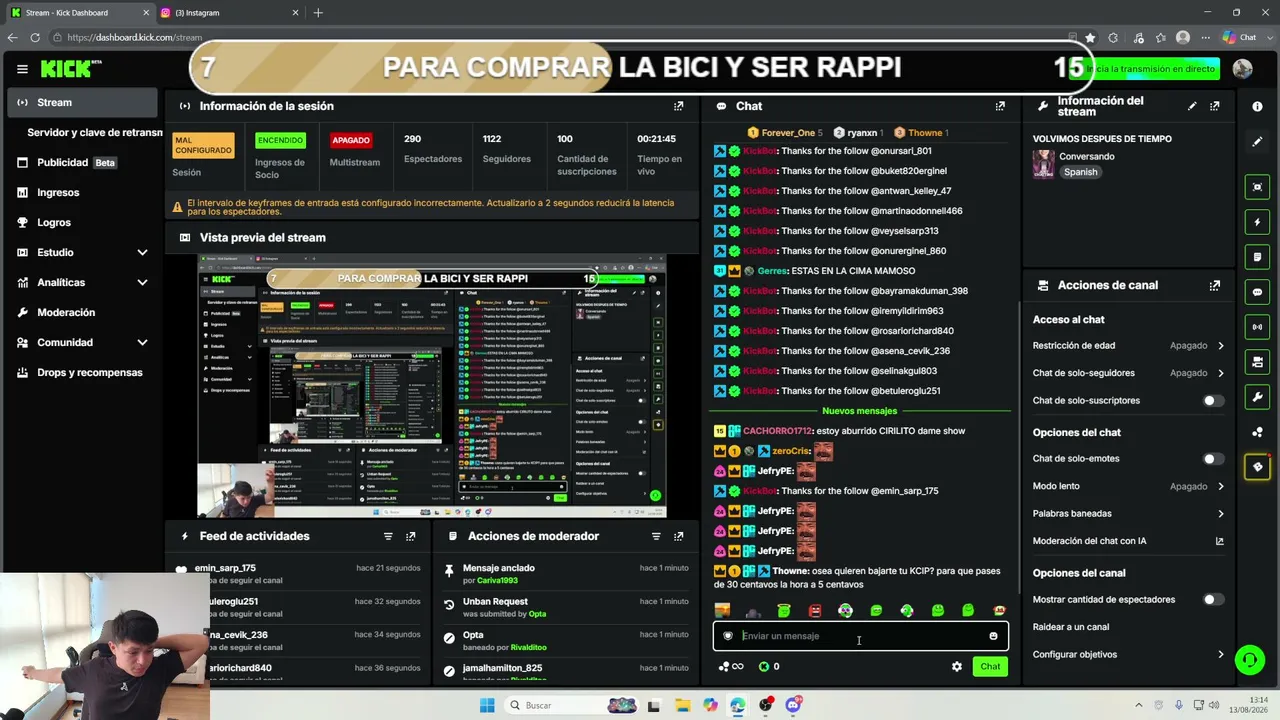The width and height of the screenshot is (1280, 720).
Task: Open Configurar objetivos settings
Action: [1129, 655]
